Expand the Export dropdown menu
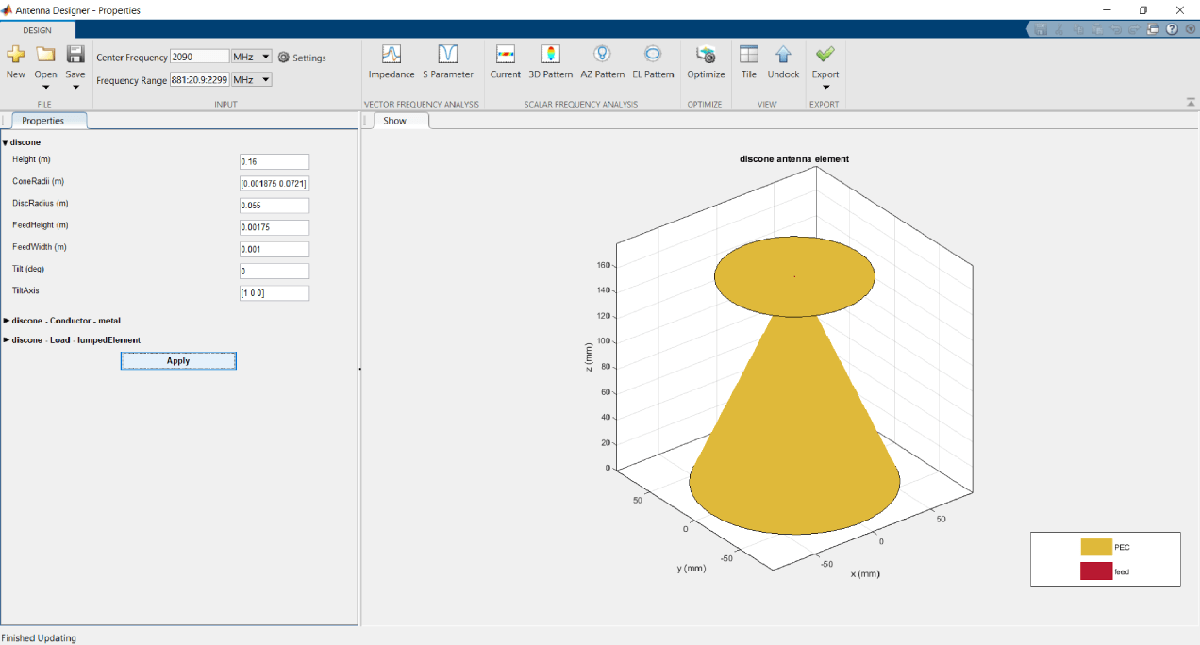 825,87
